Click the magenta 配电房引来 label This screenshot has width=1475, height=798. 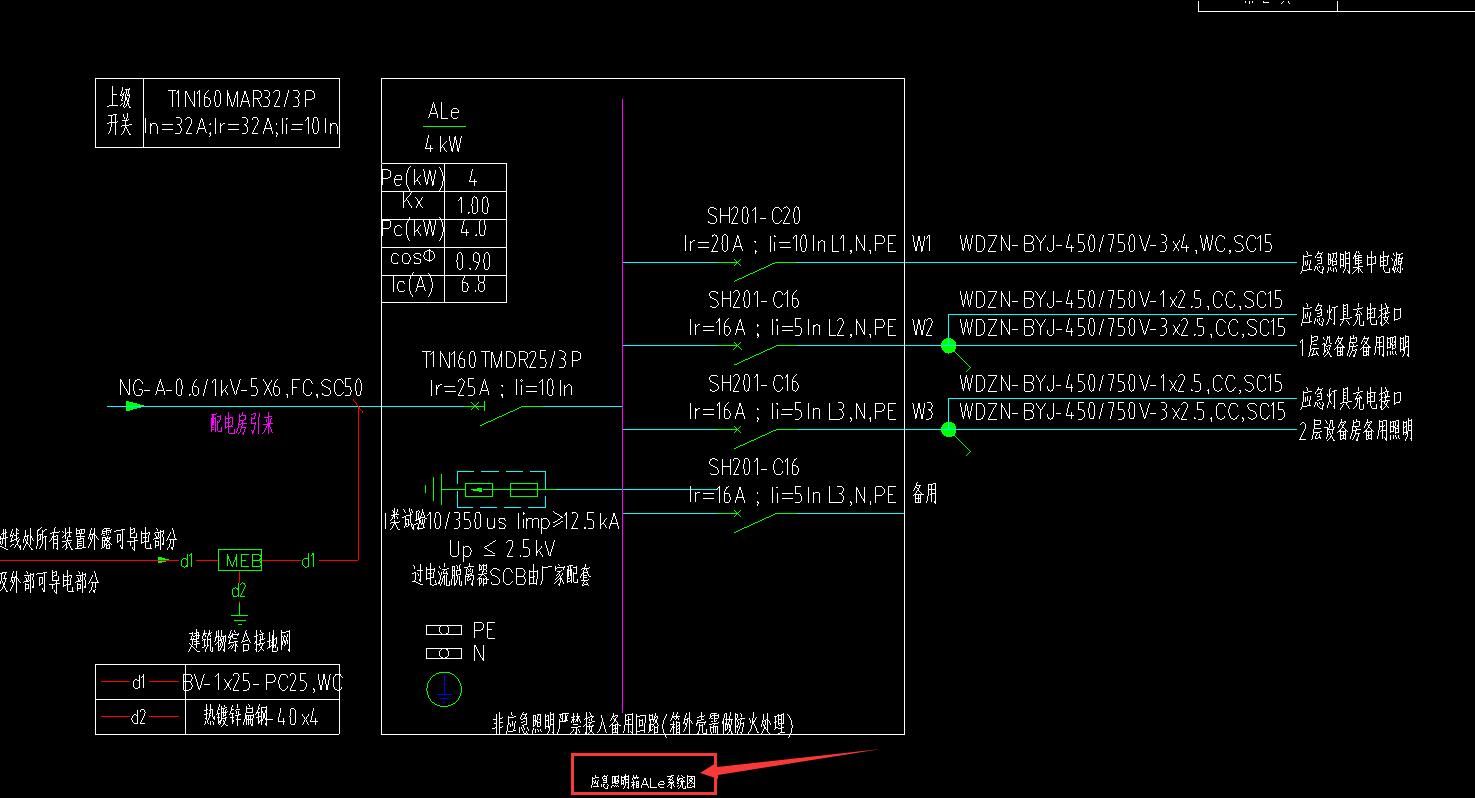241,424
